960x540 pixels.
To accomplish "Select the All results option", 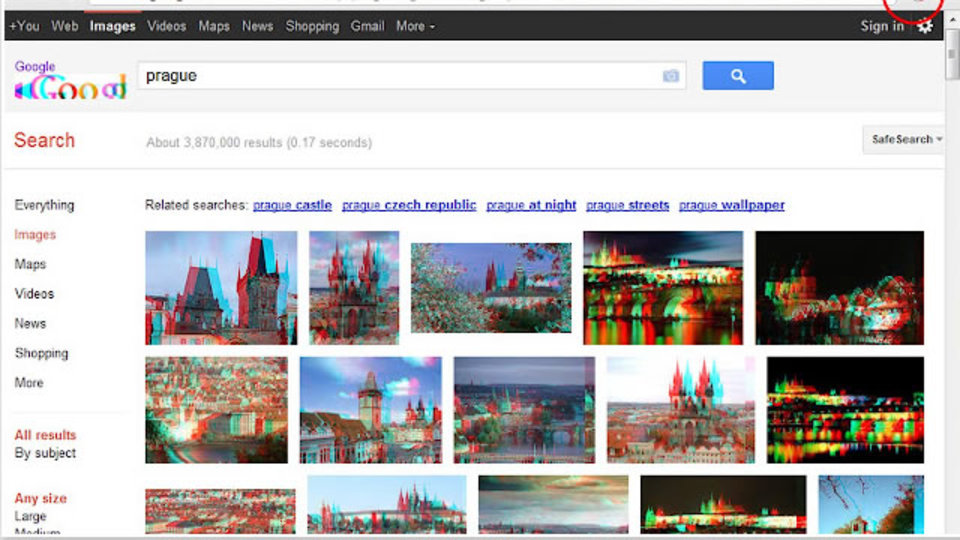I will pyautogui.click(x=45, y=435).
